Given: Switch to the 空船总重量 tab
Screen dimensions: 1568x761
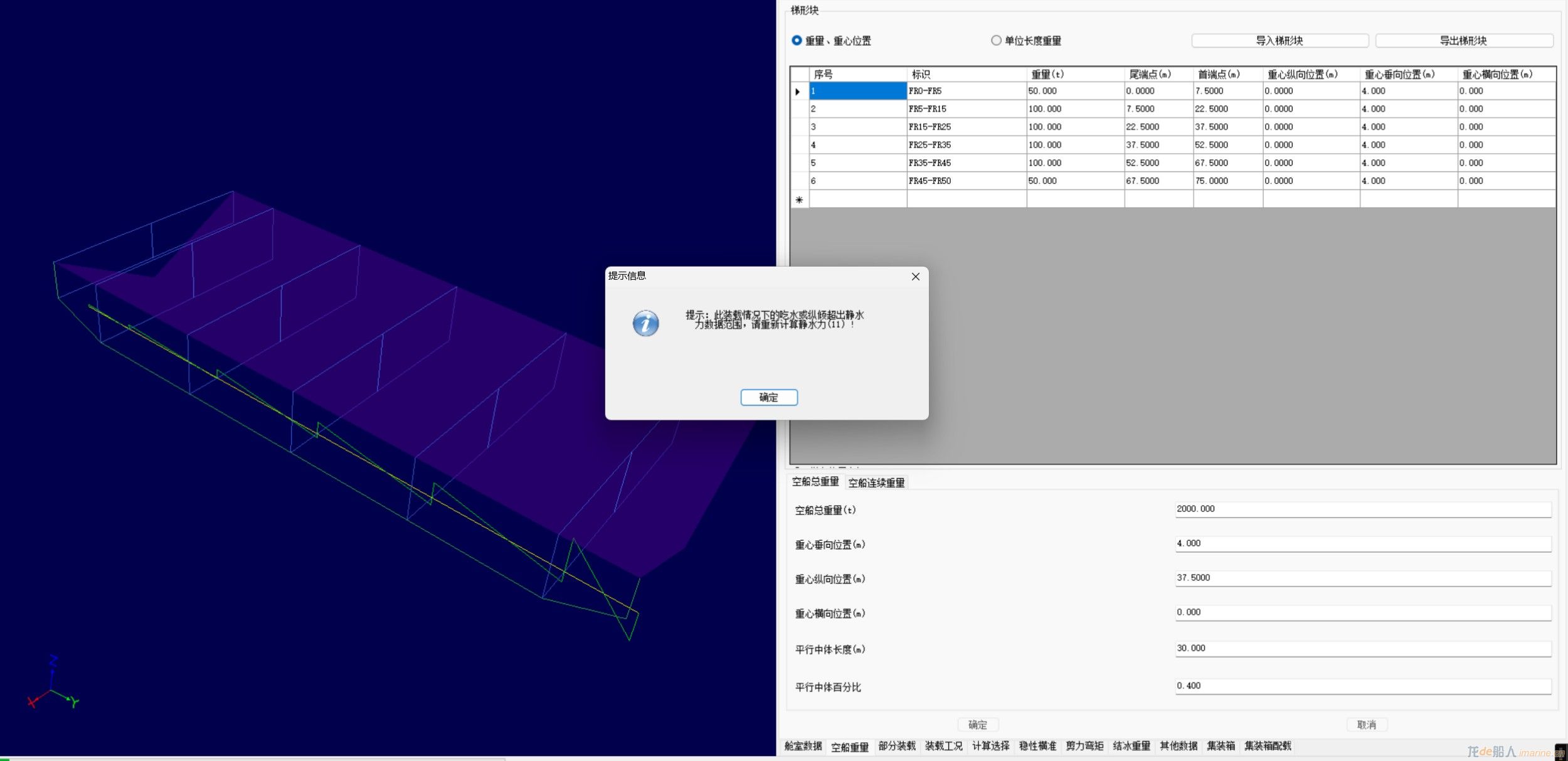Looking at the screenshot, I should [x=815, y=482].
